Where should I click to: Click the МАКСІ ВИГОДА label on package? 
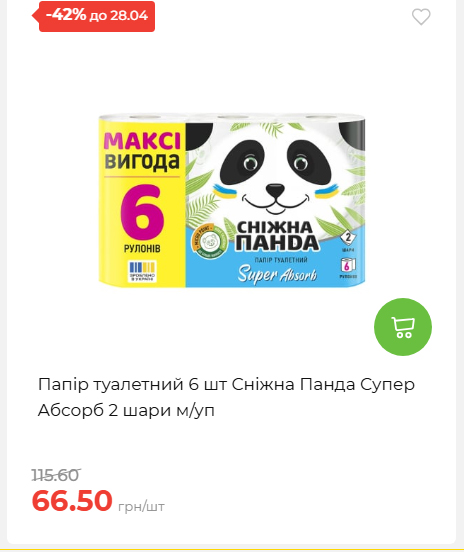tap(142, 151)
